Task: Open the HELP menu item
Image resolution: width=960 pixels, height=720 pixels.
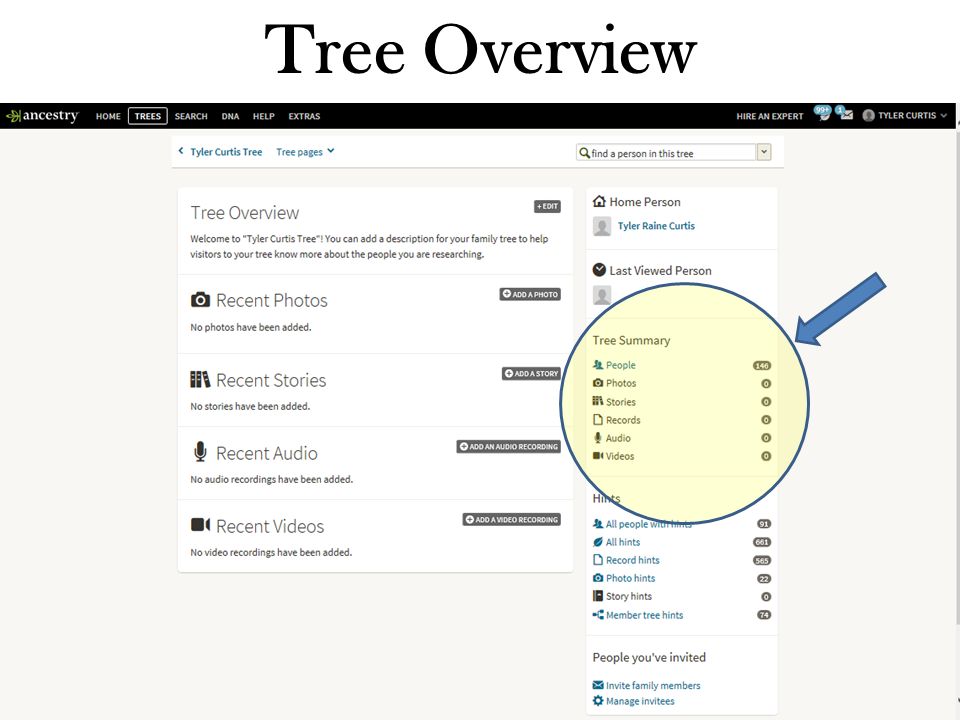Action: point(264,116)
